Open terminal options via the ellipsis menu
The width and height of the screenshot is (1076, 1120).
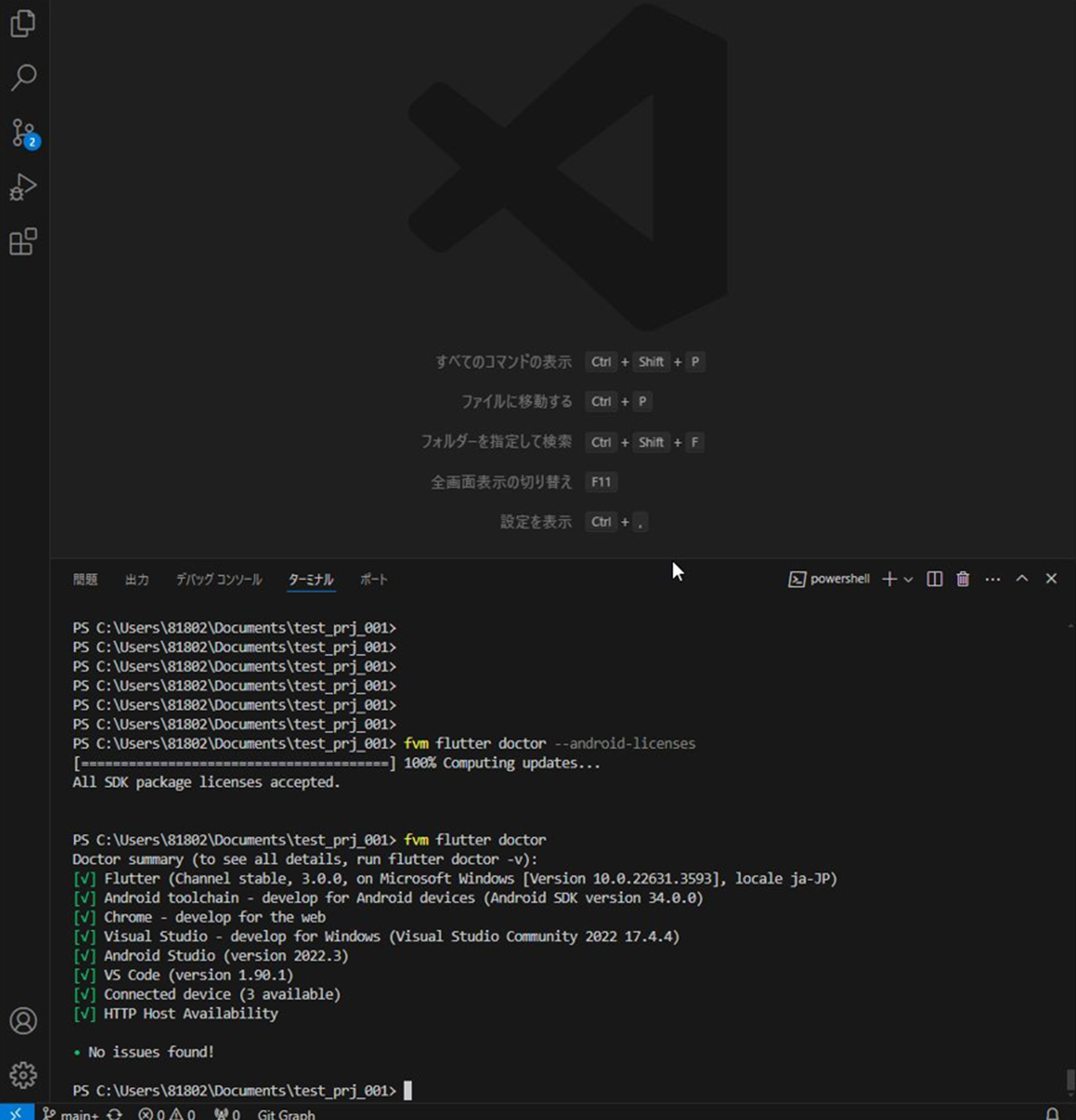(x=993, y=579)
